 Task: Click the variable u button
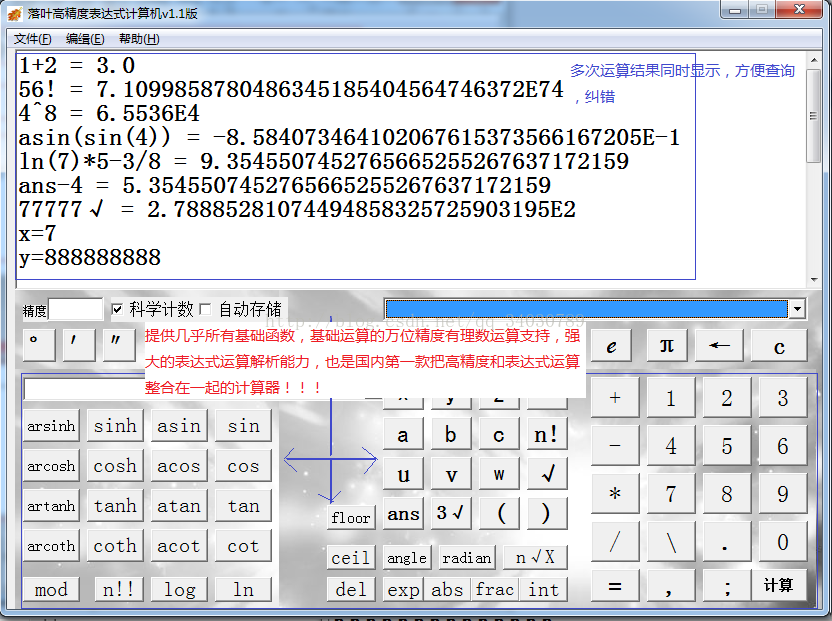[x=403, y=474]
